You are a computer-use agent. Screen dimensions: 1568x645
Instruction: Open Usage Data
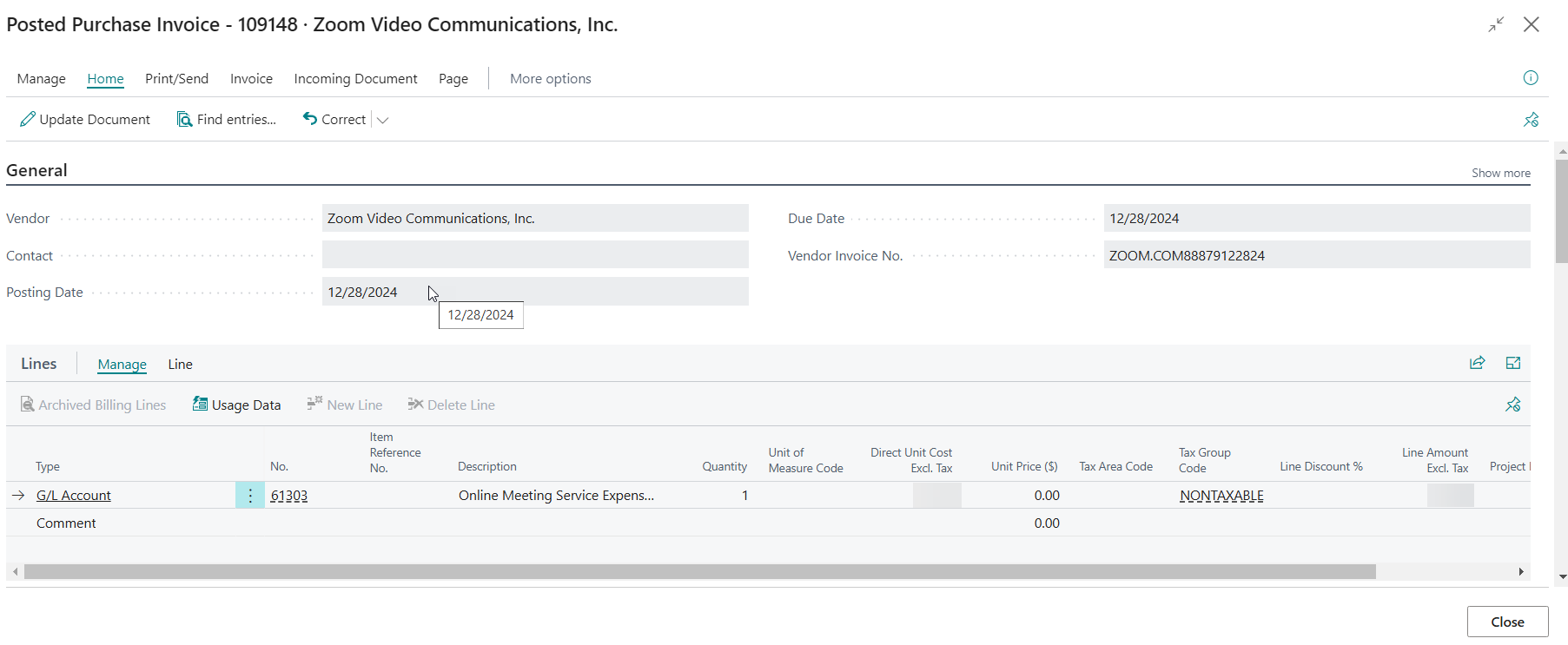[236, 405]
